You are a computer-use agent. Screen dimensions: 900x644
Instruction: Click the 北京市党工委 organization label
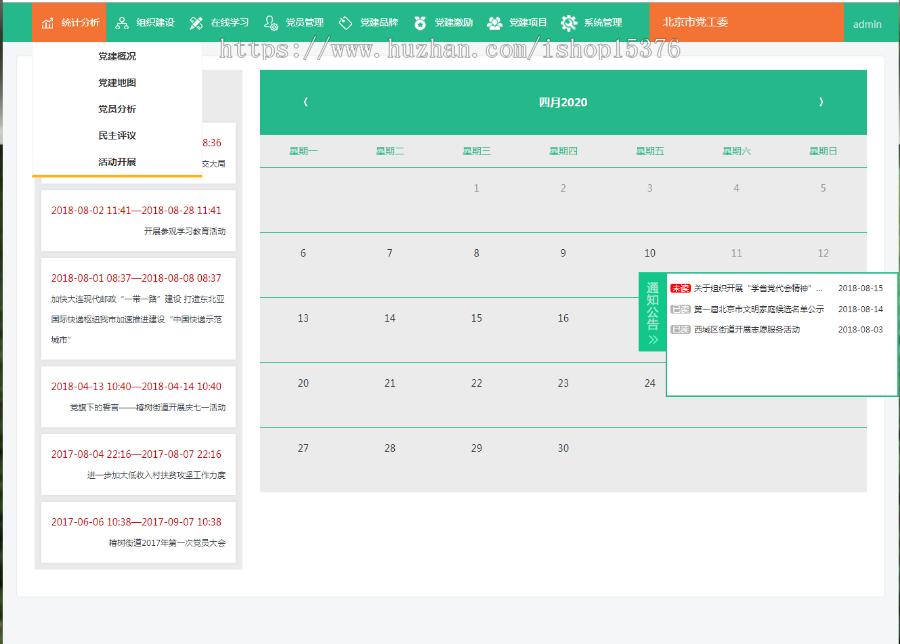[695, 22]
